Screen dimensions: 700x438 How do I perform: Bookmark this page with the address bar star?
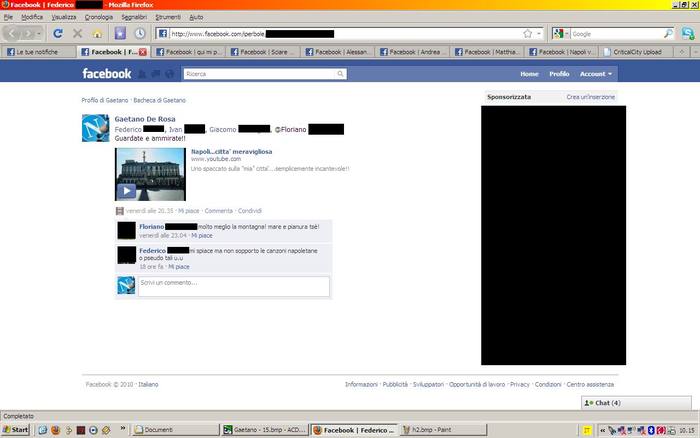pos(528,34)
